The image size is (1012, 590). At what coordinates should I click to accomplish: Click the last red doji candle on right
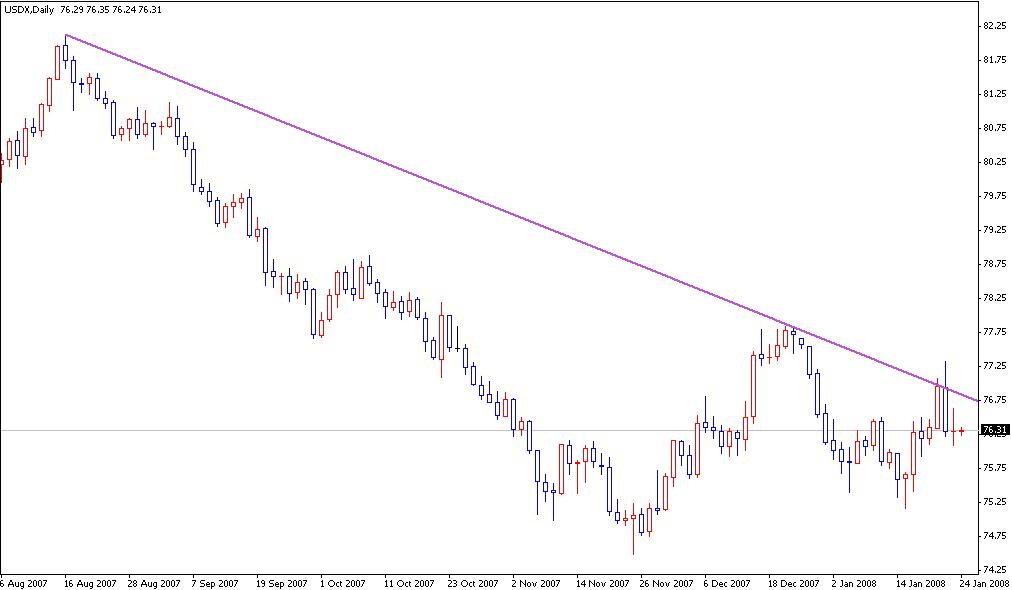coord(961,431)
